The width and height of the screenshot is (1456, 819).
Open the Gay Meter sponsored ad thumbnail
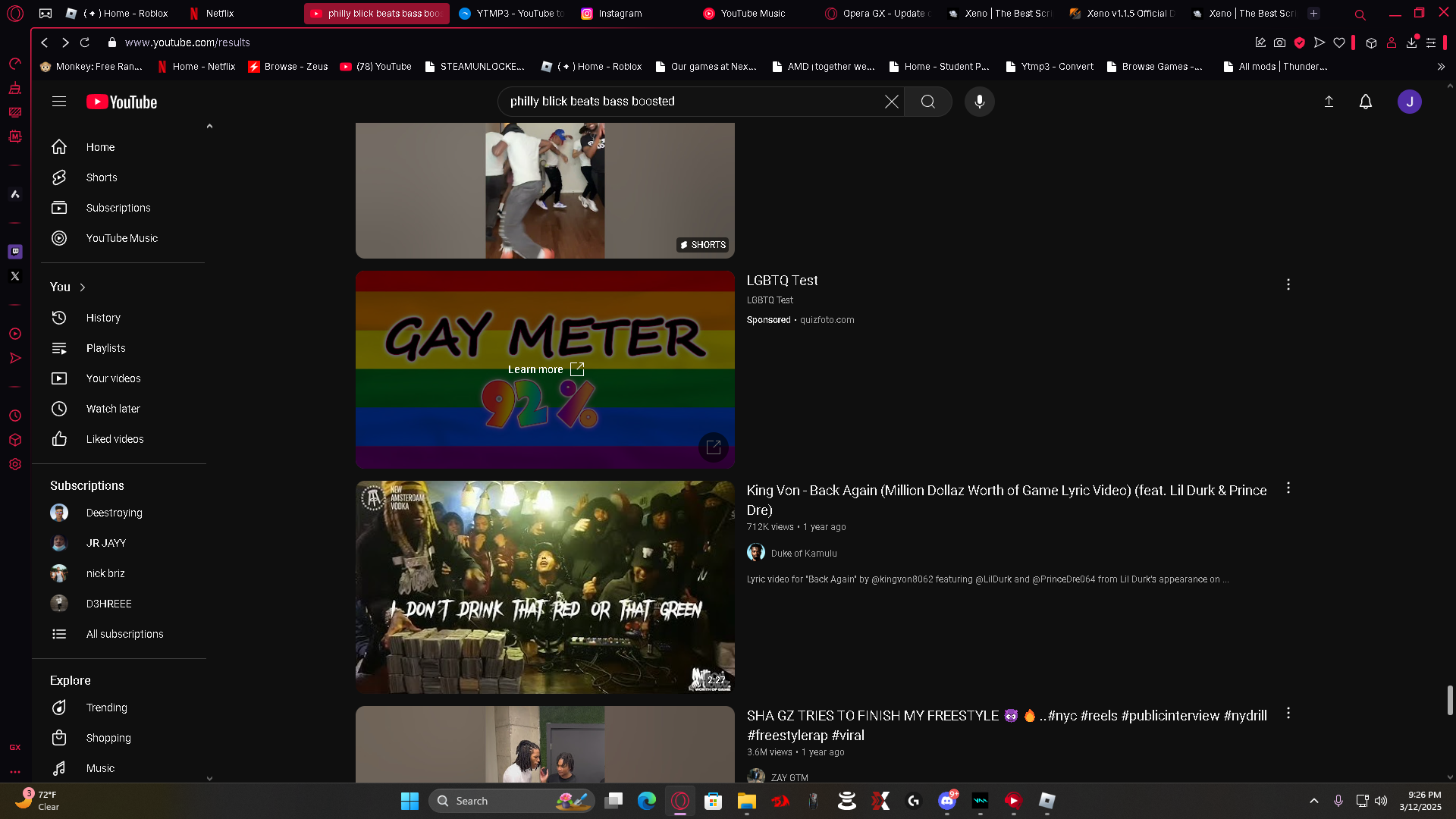pyautogui.click(x=545, y=369)
